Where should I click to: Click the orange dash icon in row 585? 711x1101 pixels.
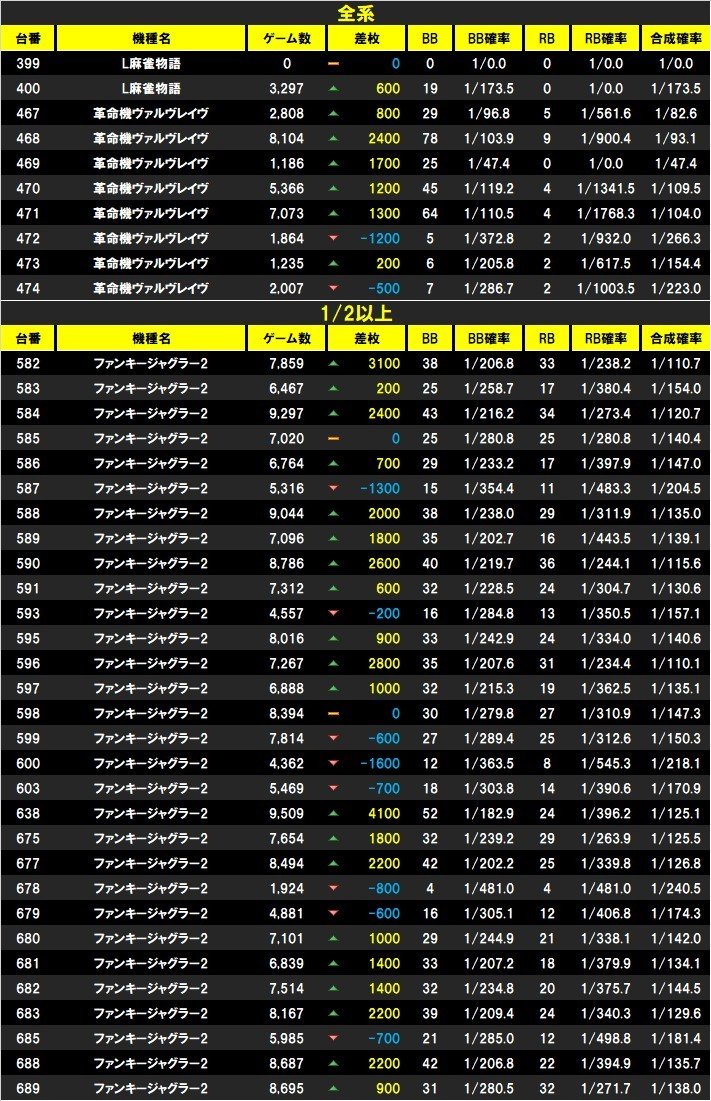[x=333, y=439]
